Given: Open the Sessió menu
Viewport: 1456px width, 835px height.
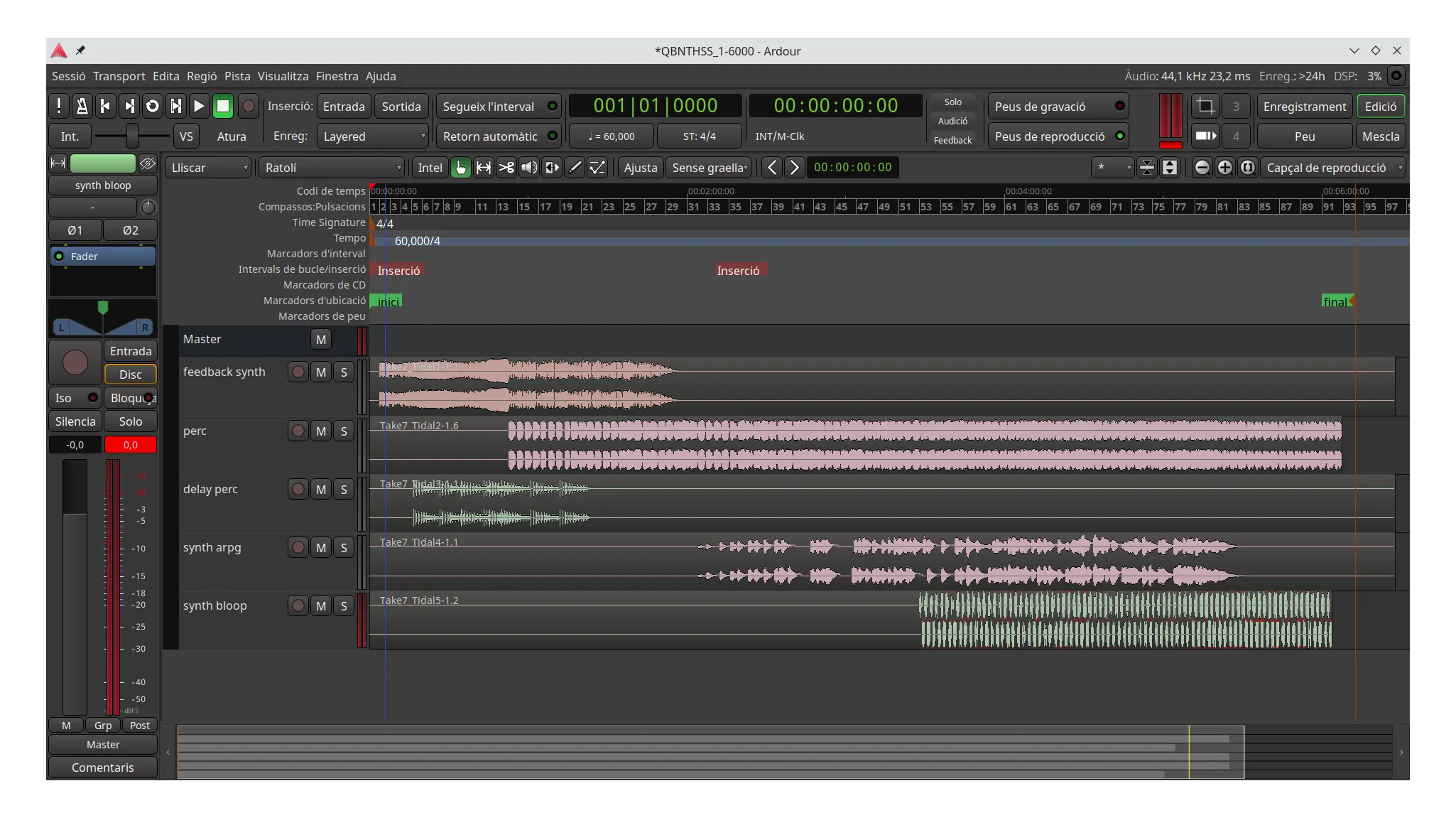Looking at the screenshot, I should pos(68,76).
